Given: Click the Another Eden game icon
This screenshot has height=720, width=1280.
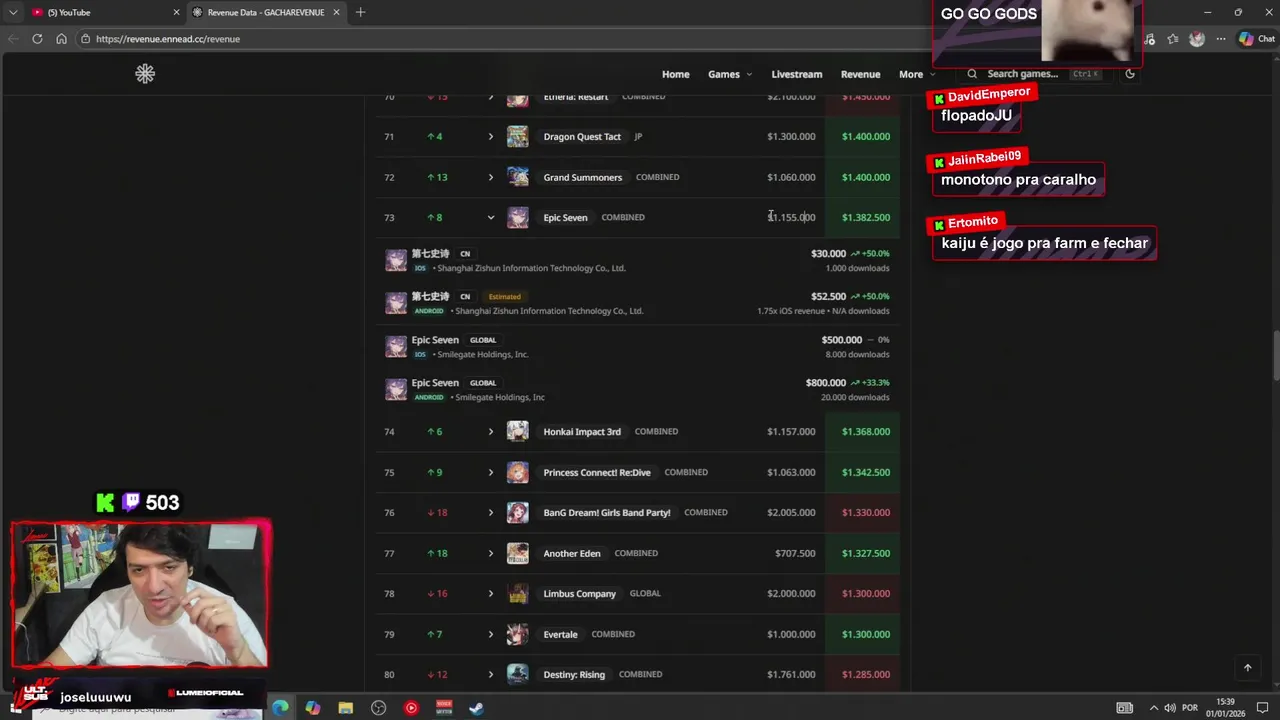Looking at the screenshot, I should (x=517, y=553).
